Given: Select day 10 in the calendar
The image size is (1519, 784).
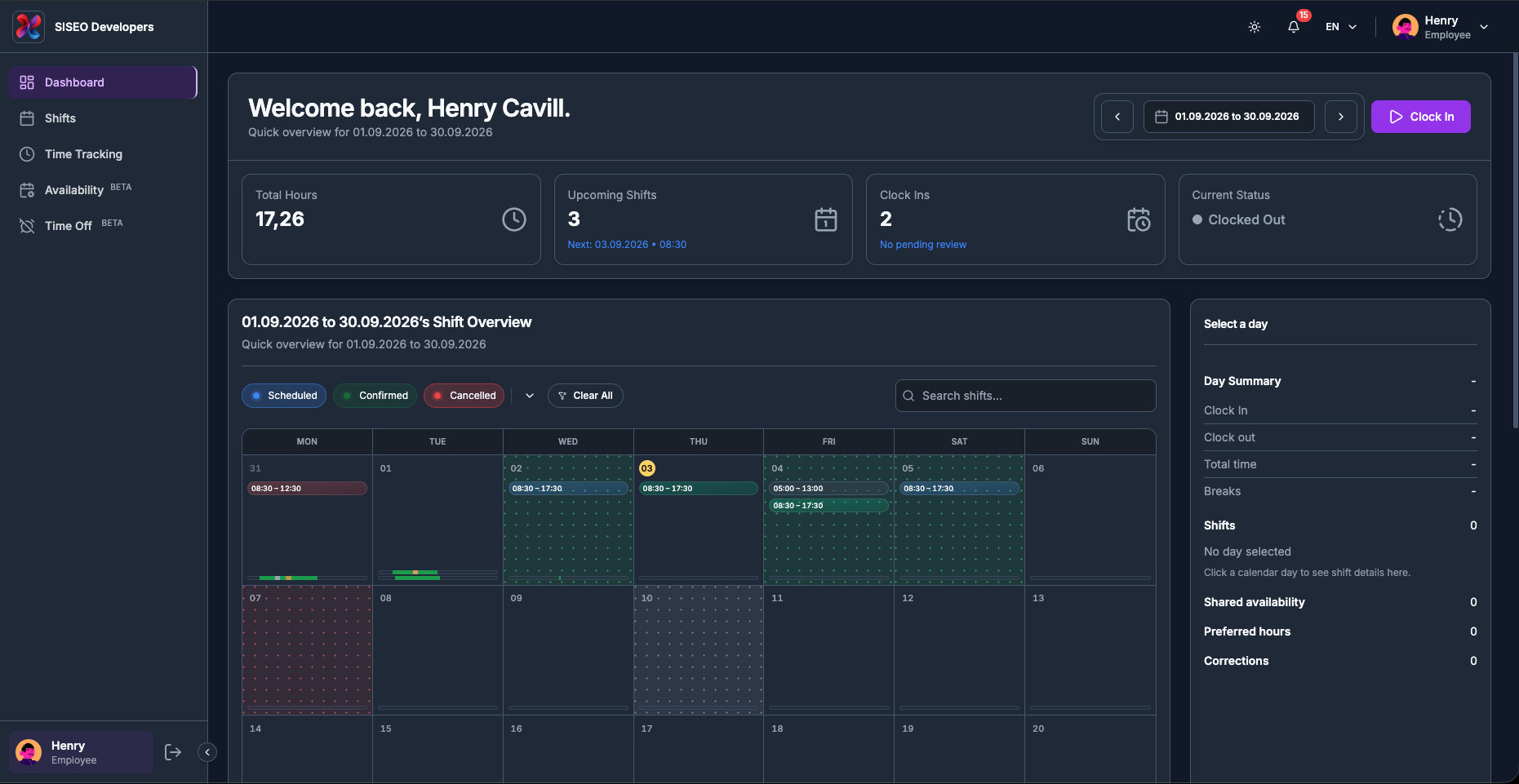Looking at the screenshot, I should [x=699, y=650].
